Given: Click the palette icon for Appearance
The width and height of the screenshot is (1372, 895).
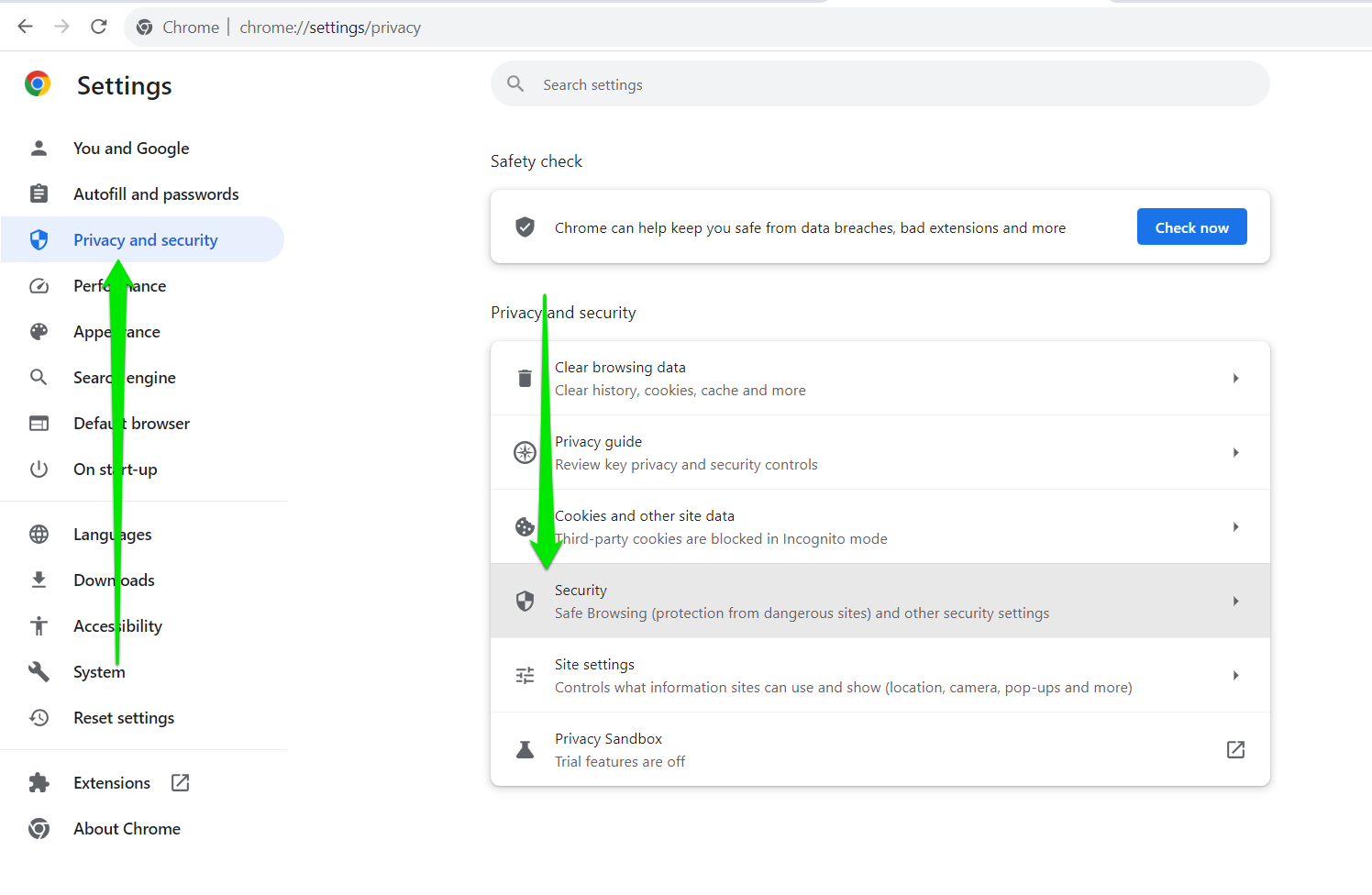Looking at the screenshot, I should (39, 331).
